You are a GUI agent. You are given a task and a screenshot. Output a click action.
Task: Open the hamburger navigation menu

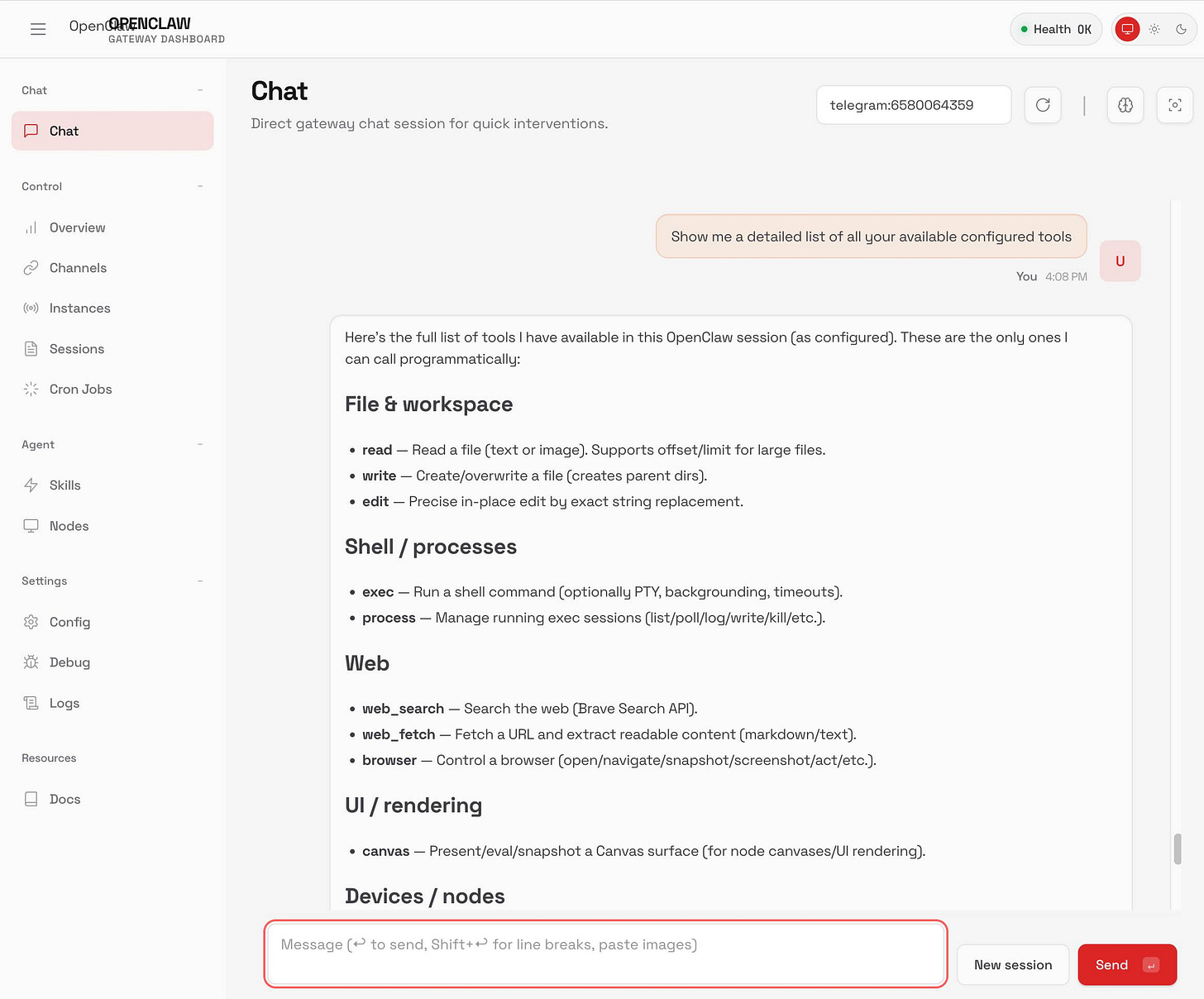click(x=38, y=29)
